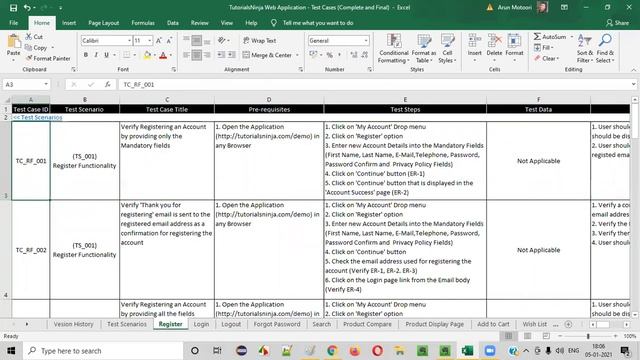
Task: Open Format as Table gallery
Action: pos(424,49)
